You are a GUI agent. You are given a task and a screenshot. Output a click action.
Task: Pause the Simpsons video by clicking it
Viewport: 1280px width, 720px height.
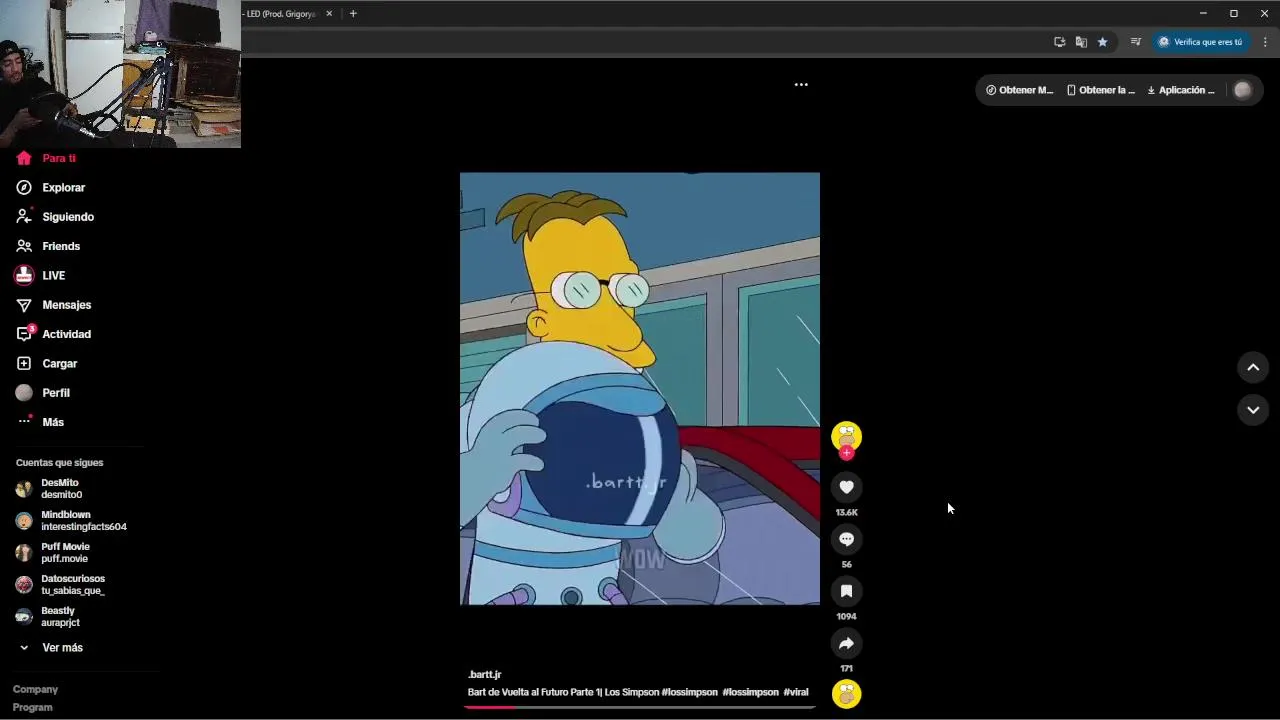pyautogui.click(x=640, y=389)
